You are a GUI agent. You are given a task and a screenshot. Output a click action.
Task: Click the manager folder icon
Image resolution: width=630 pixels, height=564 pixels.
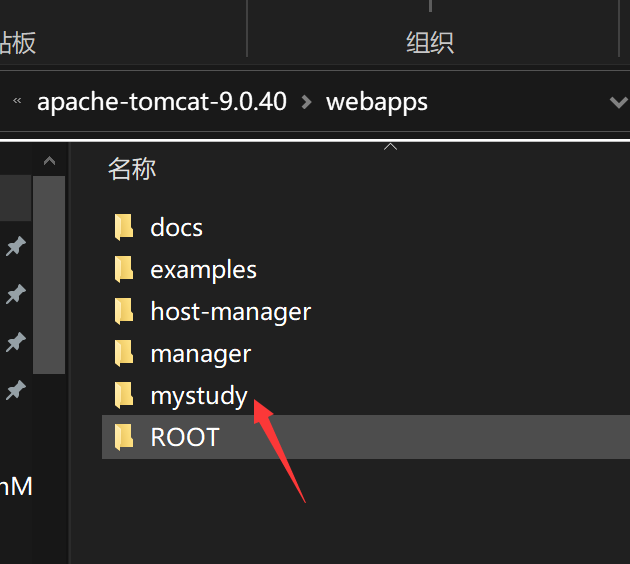pyautogui.click(x=124, y=354)
